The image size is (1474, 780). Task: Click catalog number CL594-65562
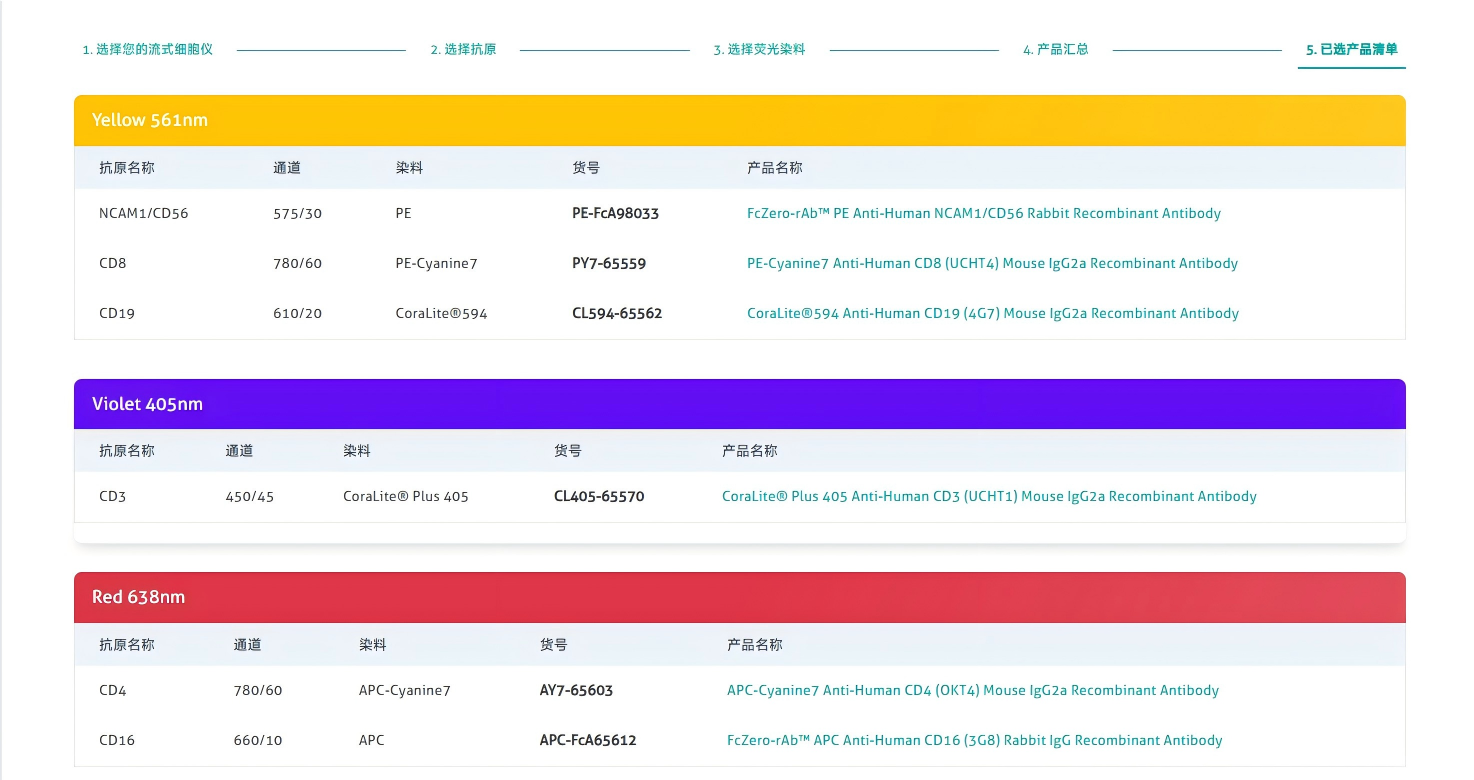(x=617, y=313)
